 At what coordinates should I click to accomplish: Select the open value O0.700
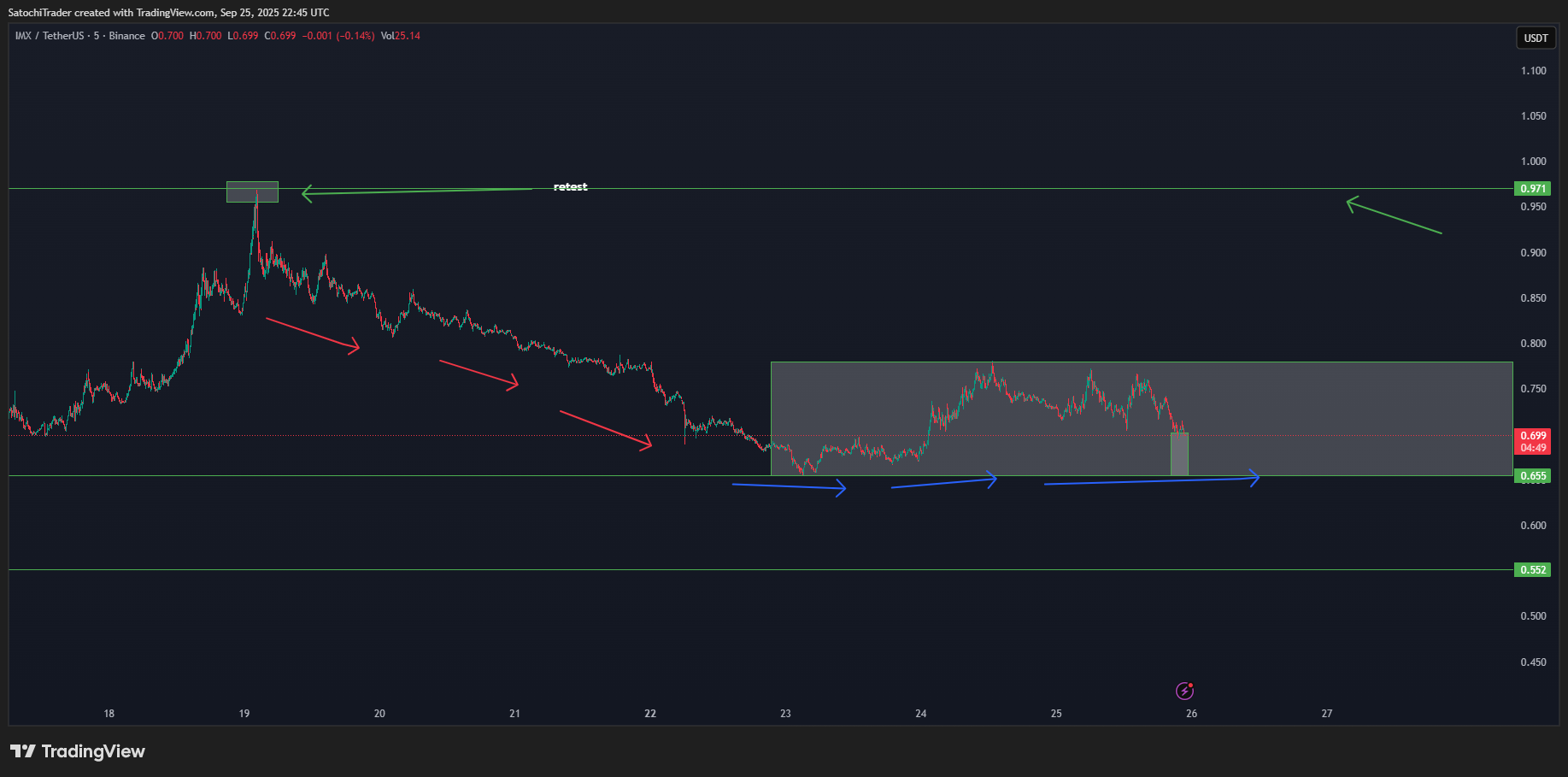tap(167, 36)
